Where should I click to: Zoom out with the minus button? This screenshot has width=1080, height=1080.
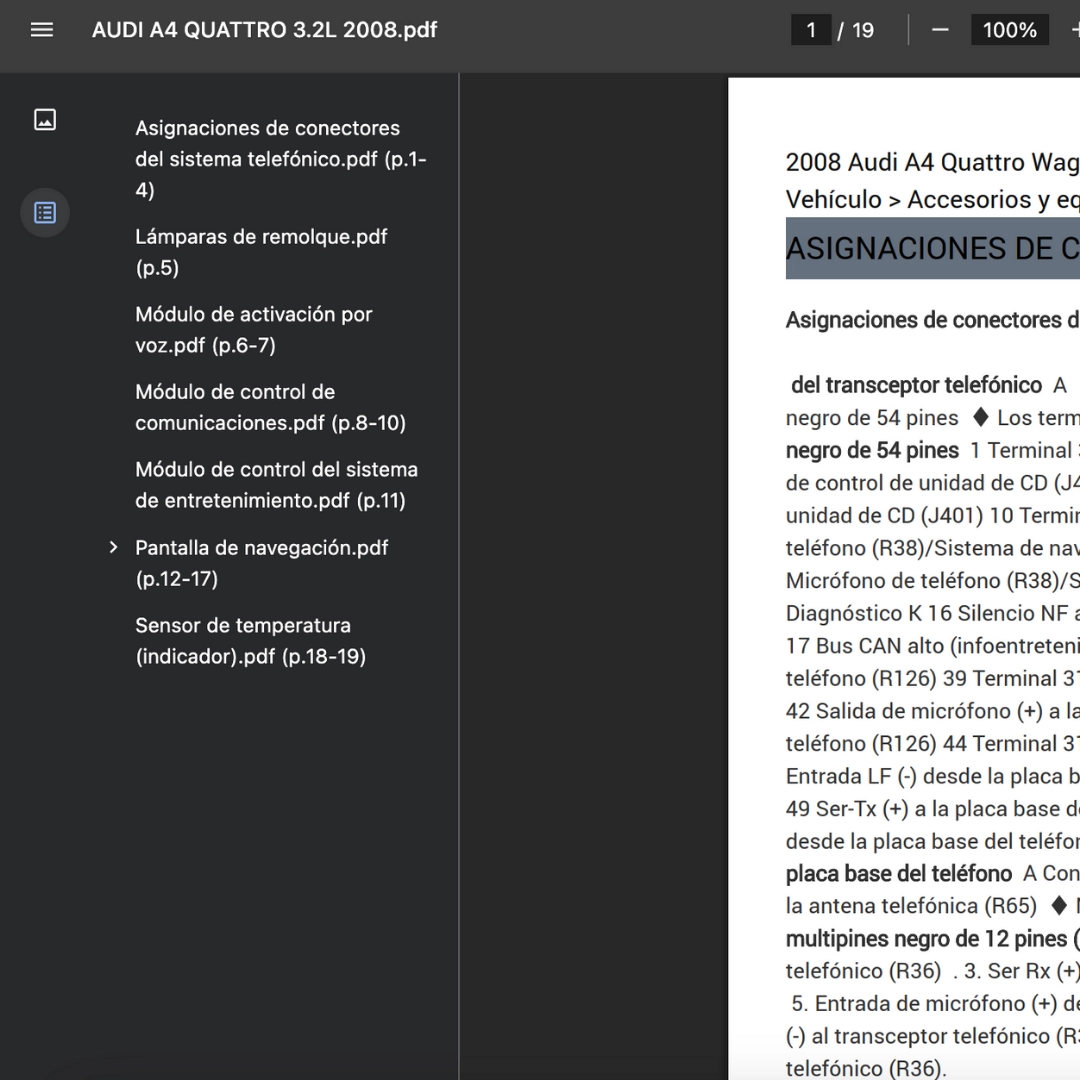pyautogui.click(x=940, y=30)
